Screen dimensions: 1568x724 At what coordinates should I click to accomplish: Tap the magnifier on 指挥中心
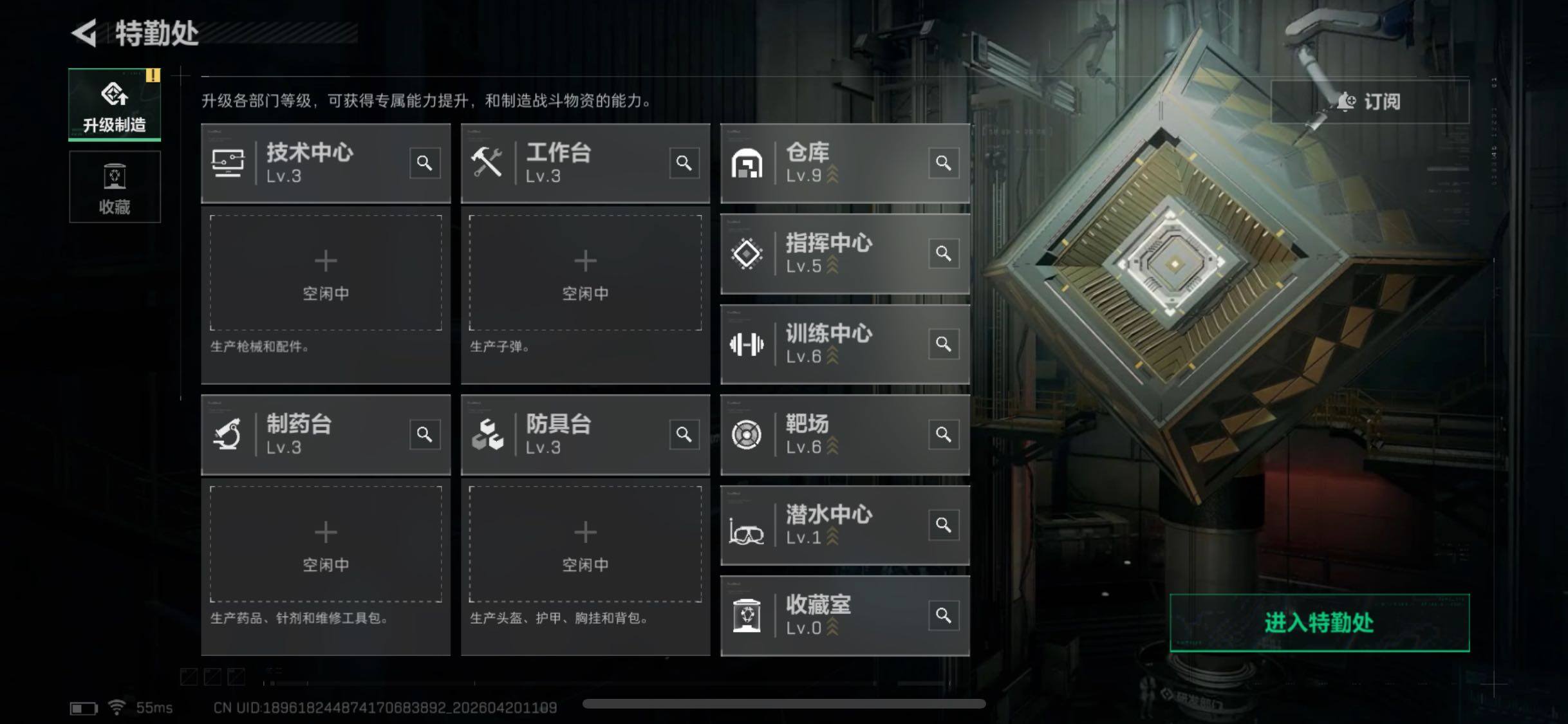click(944, 254)
